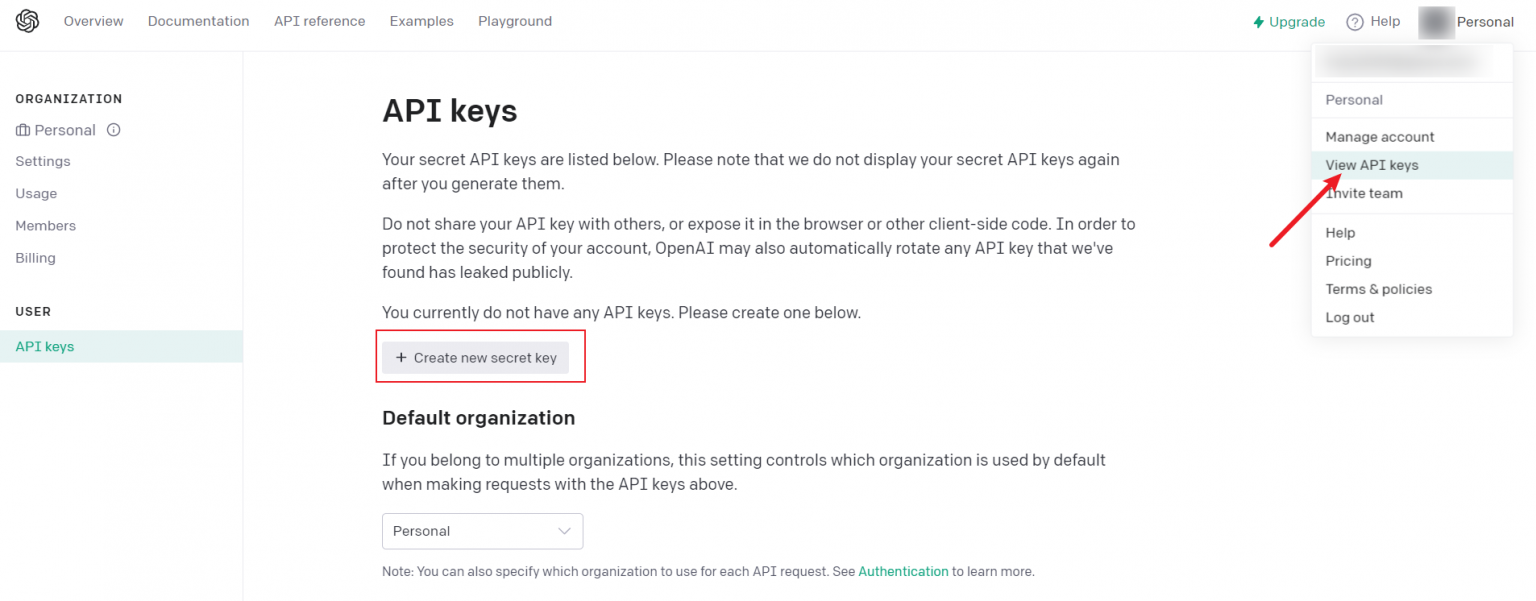Click the plus icon on the secret key button
This screenshot has width=1536, height=601.
pyautogui.click(x=401, y=357)
